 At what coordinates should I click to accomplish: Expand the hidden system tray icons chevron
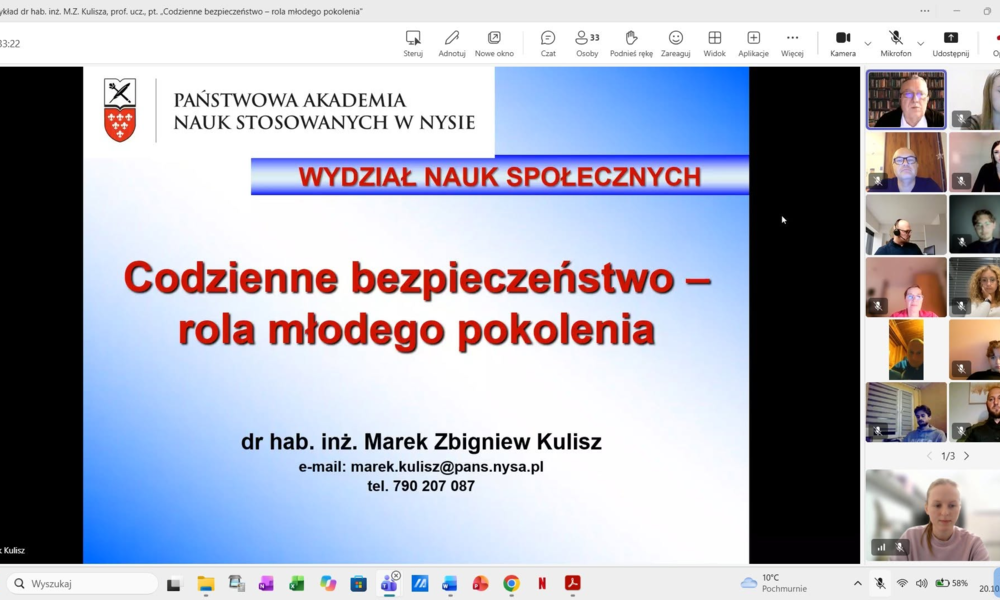[x=858, y=583]
